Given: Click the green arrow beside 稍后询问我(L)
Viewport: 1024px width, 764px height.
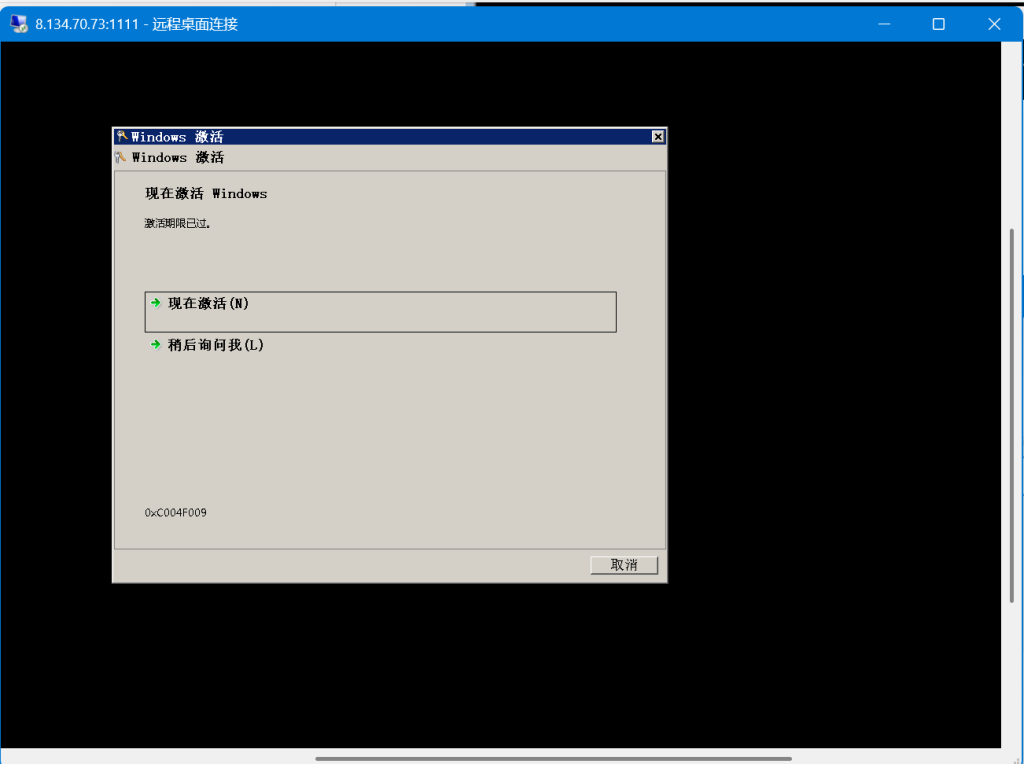Looking at the screenshot, I should point(155,345).
